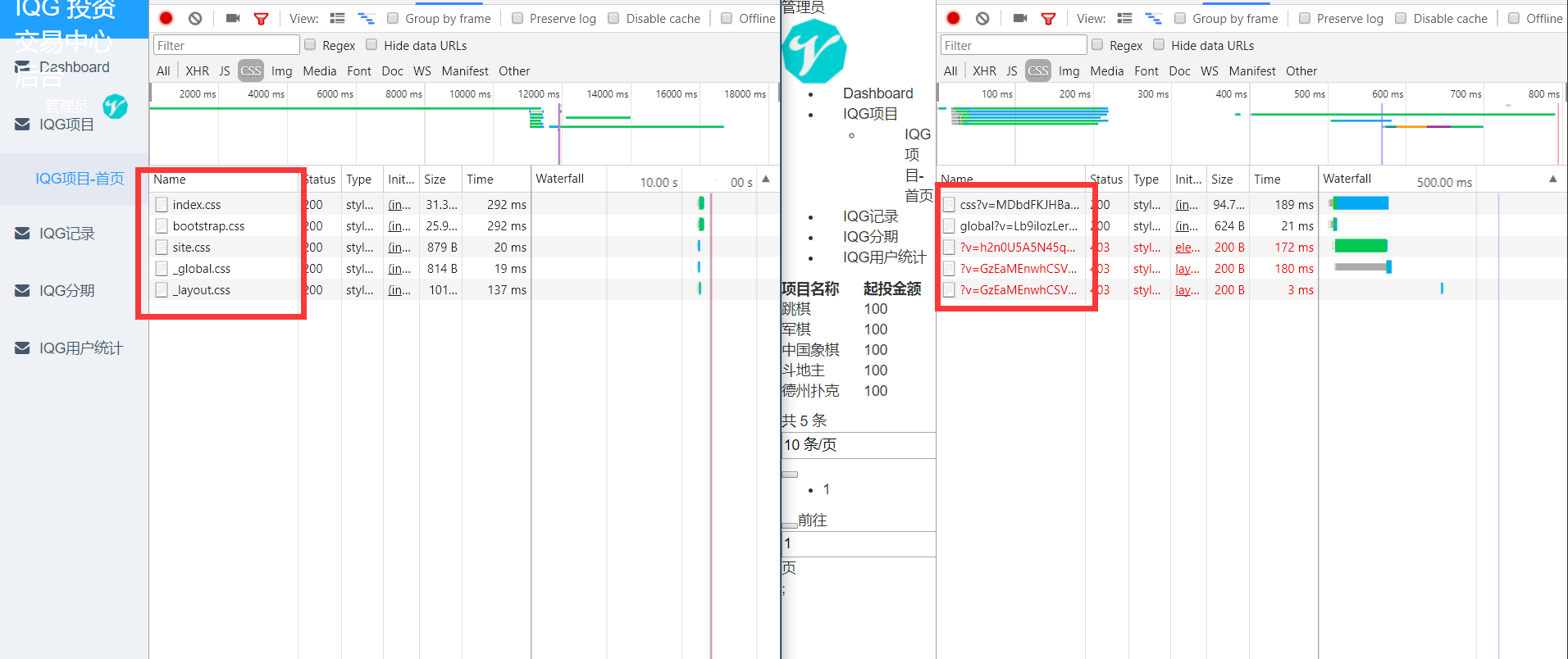Image resolution: width=1568 pixels, height=659 pixels.
Task: Click envelope icon beside IQG记录 in sidebar
Action: 23,234
